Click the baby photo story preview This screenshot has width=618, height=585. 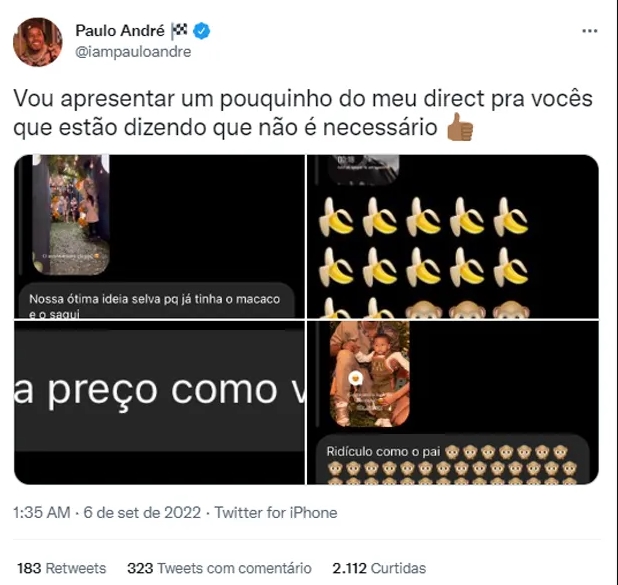(x=370, y=374)
